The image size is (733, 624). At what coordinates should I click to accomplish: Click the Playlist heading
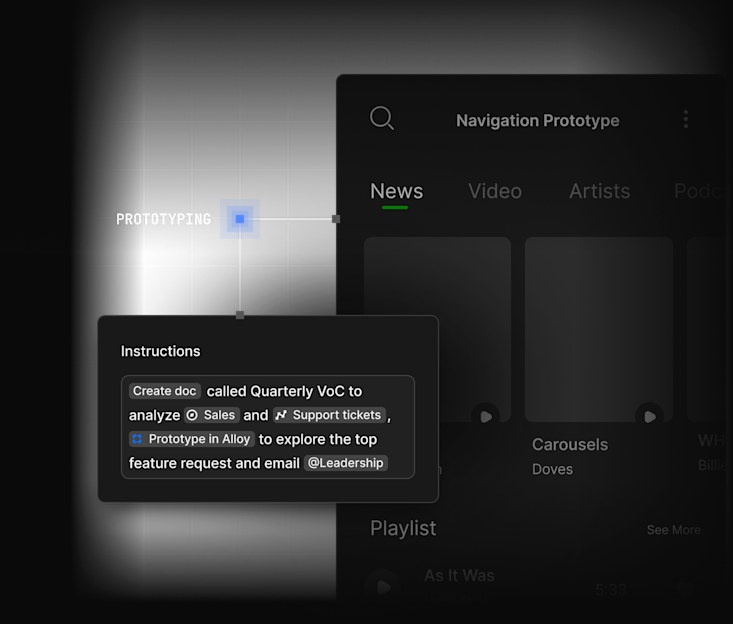pos(403,529)
